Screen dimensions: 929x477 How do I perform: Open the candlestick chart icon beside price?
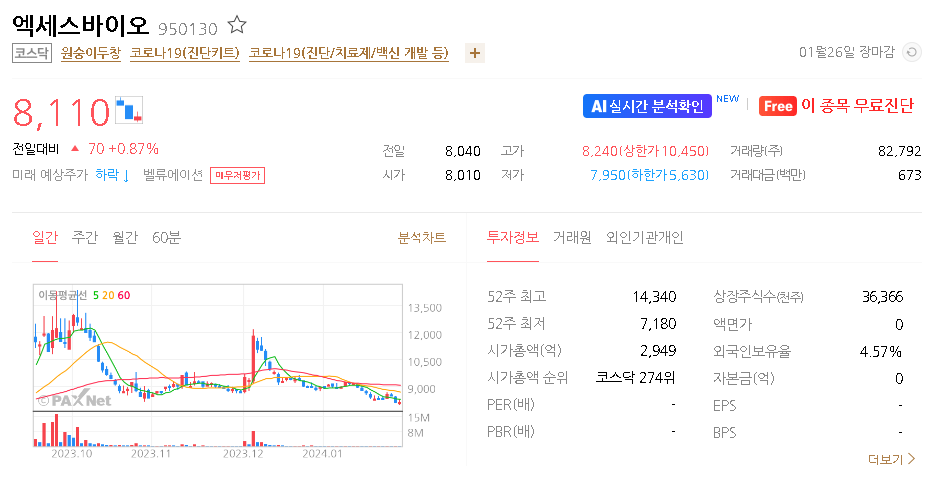[x=129, y=110]
